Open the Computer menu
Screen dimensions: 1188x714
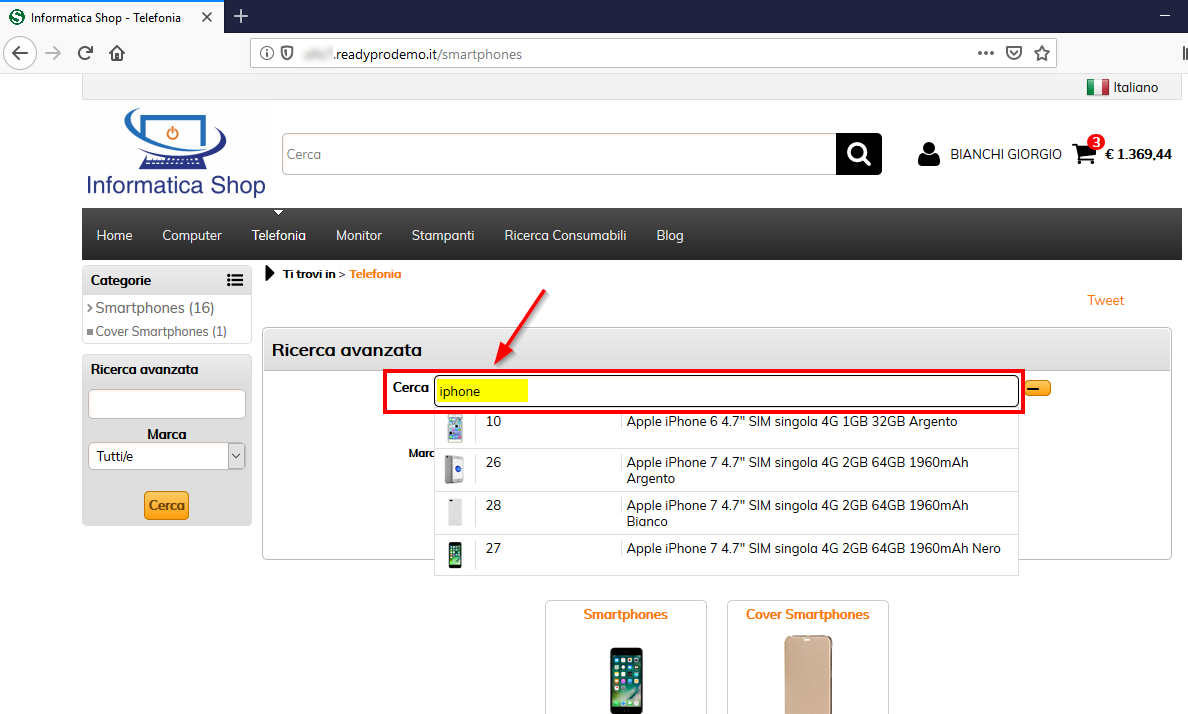click(192, 236)
